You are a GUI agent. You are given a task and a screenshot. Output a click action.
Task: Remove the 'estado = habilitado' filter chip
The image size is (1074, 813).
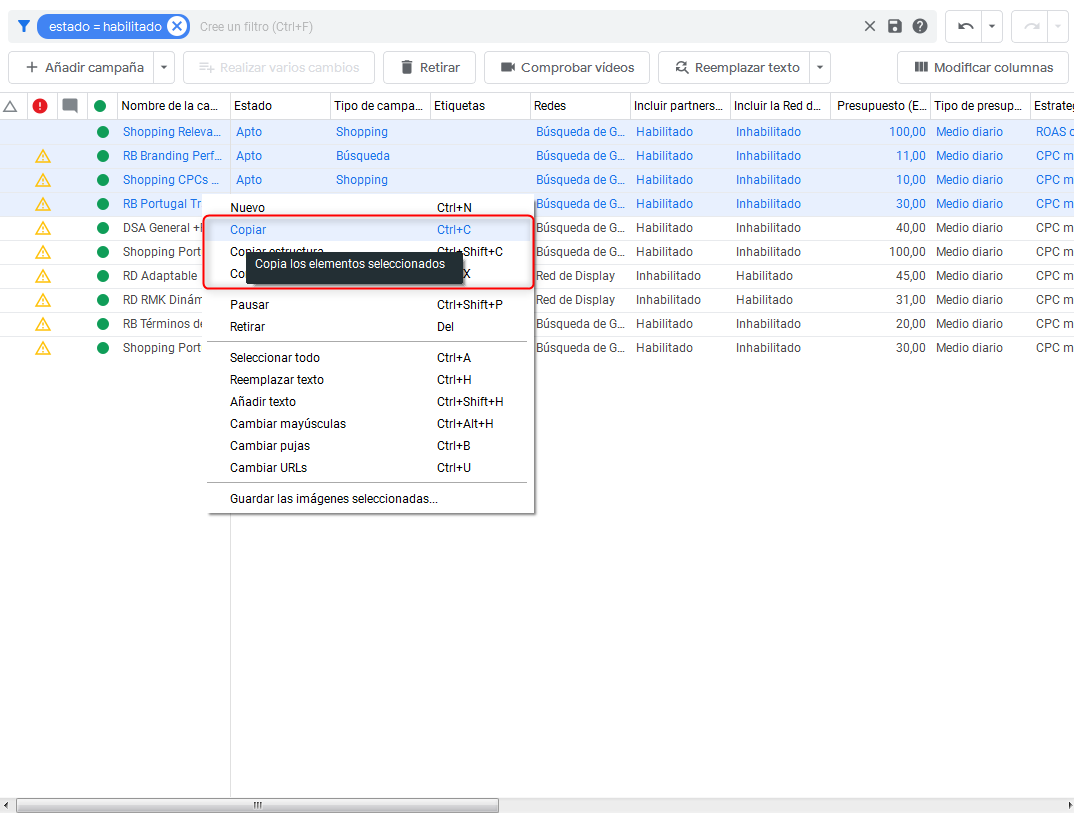pos(177,27)
